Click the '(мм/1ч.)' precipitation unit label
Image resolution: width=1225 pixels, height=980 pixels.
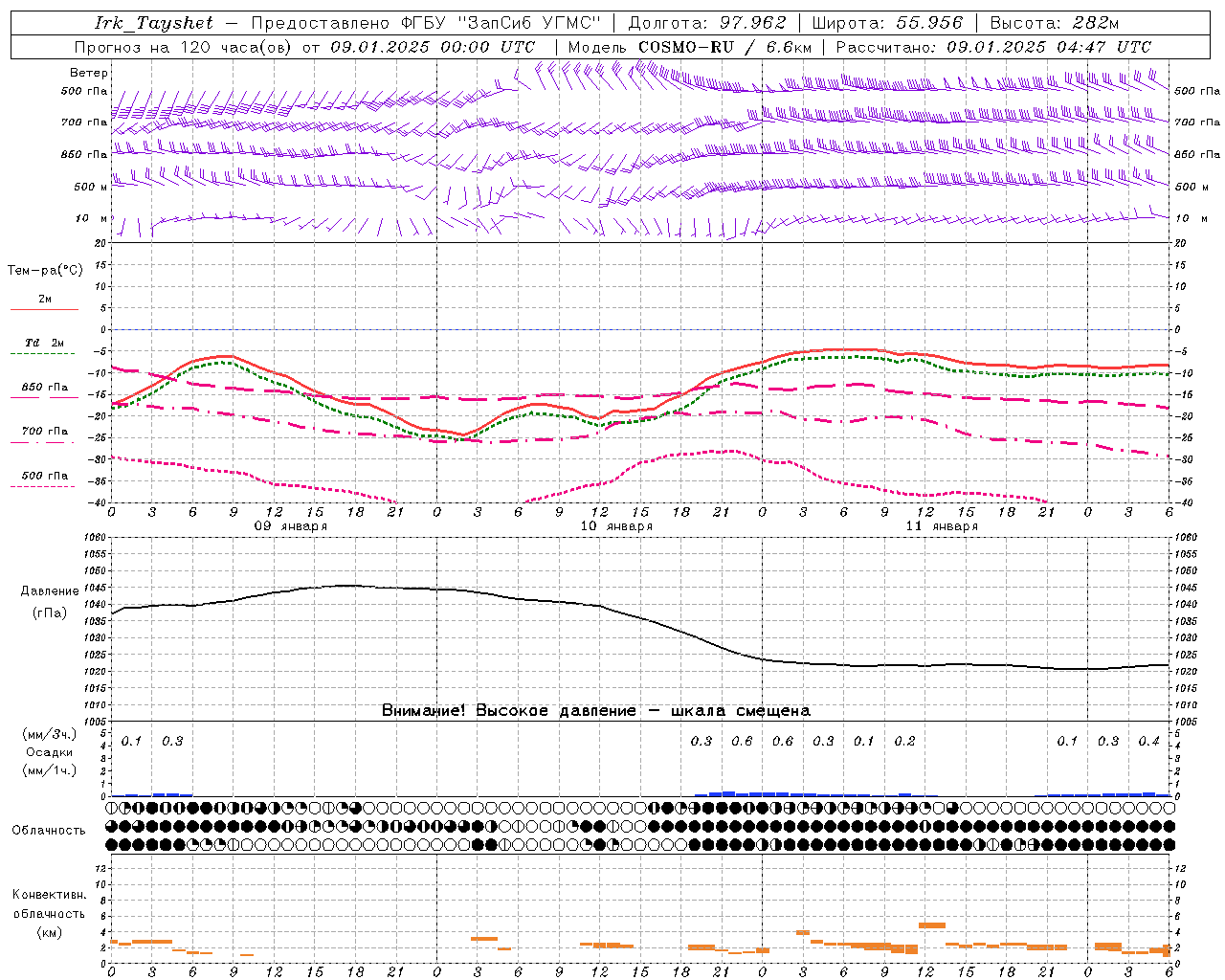[x=50, y=770]
